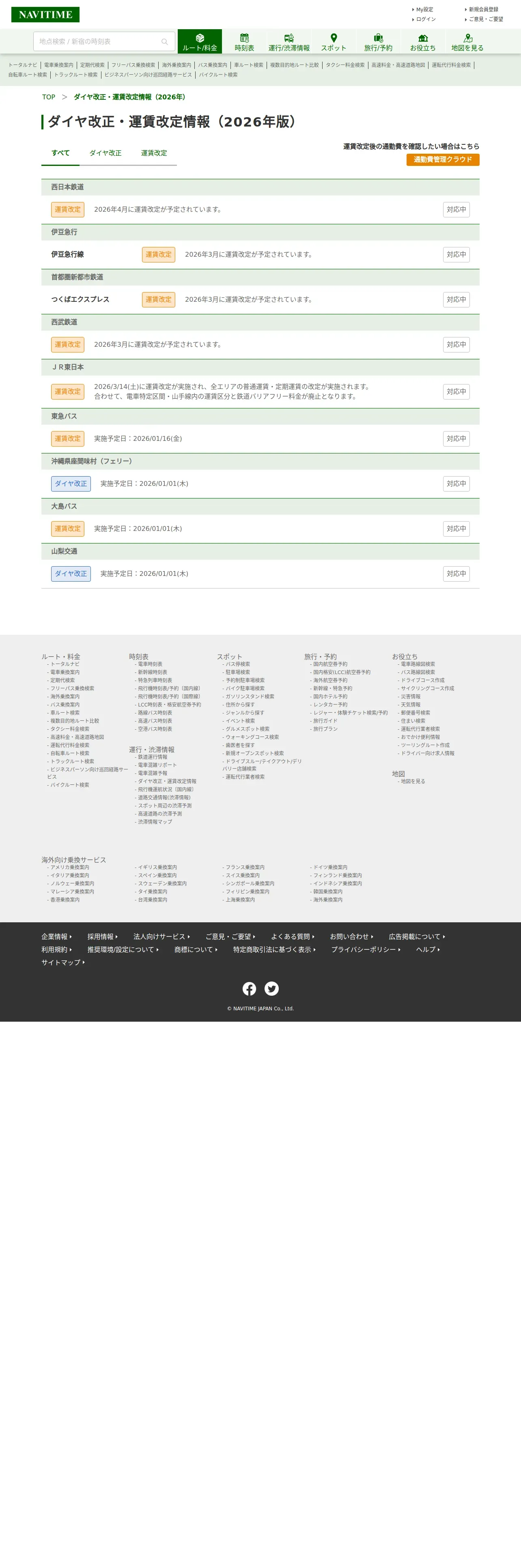Click 対応中 button for JR東日本

pyautogui.click(x=456, y=391)
